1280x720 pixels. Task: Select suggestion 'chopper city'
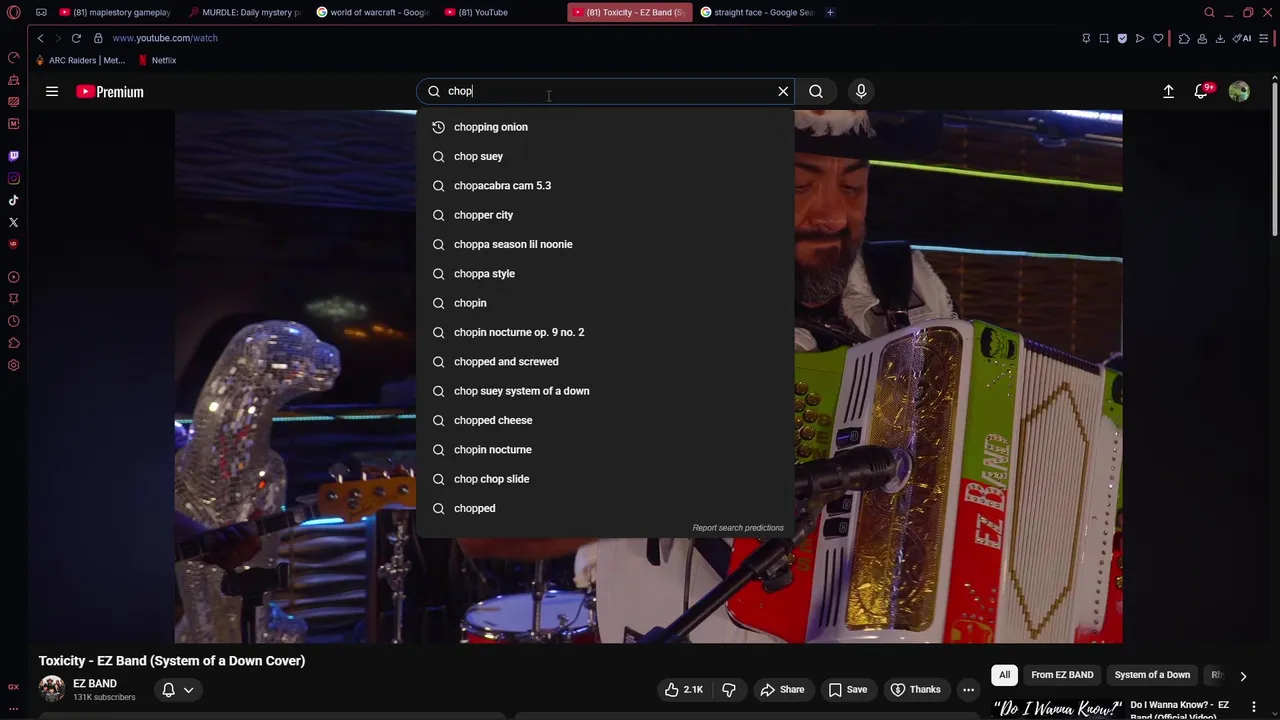[x=605, y=215]
